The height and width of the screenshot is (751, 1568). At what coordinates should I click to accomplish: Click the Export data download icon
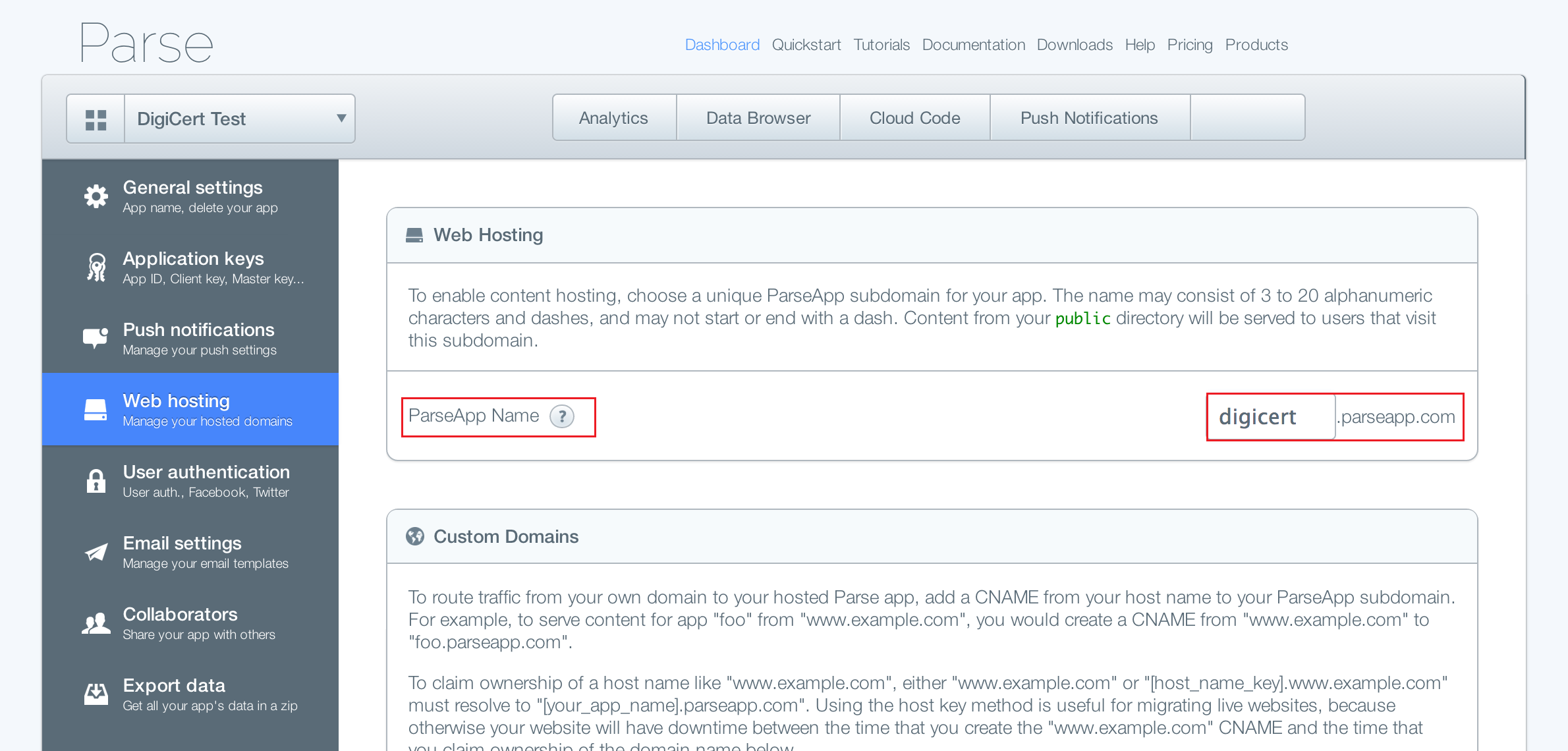coord(96,694)
